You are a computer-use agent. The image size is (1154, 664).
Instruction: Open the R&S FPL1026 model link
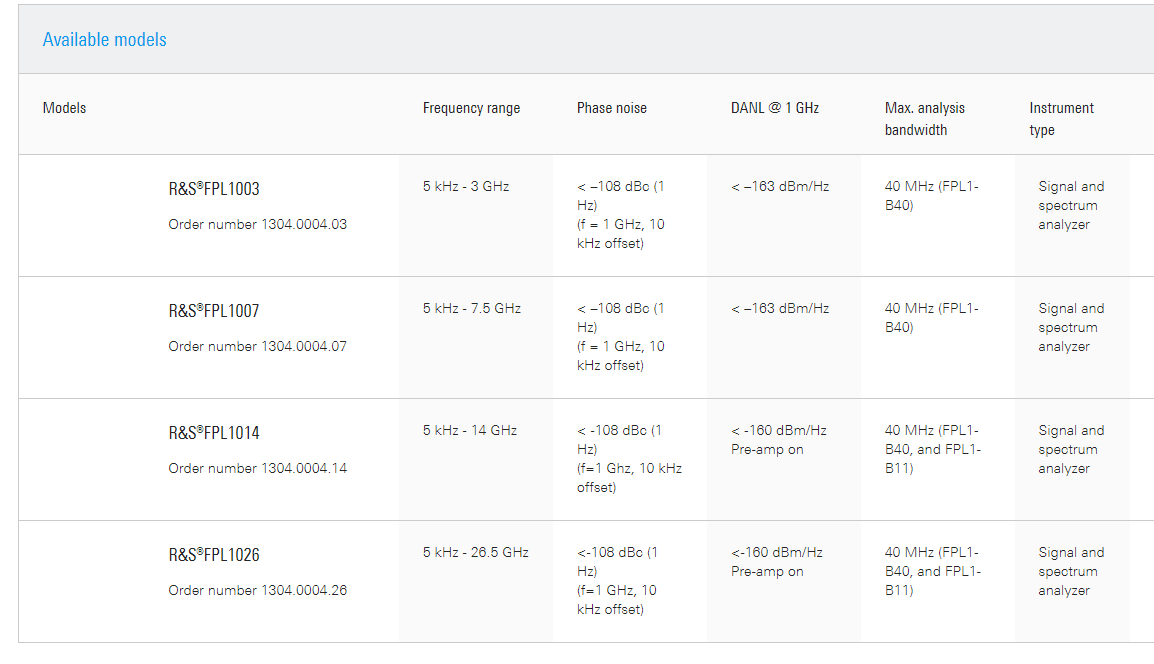coord(214,555)
